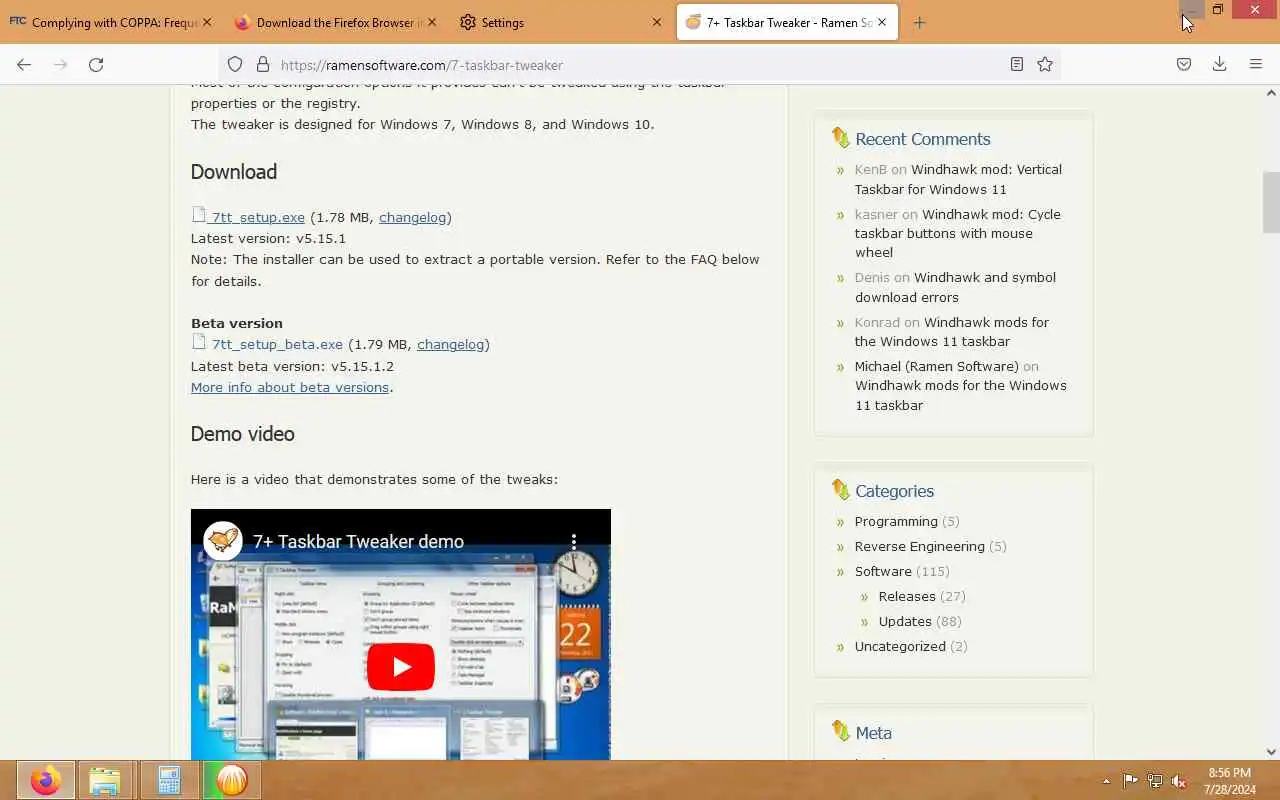Toggle reader view icon in address bar

[x=1017, y=64]
